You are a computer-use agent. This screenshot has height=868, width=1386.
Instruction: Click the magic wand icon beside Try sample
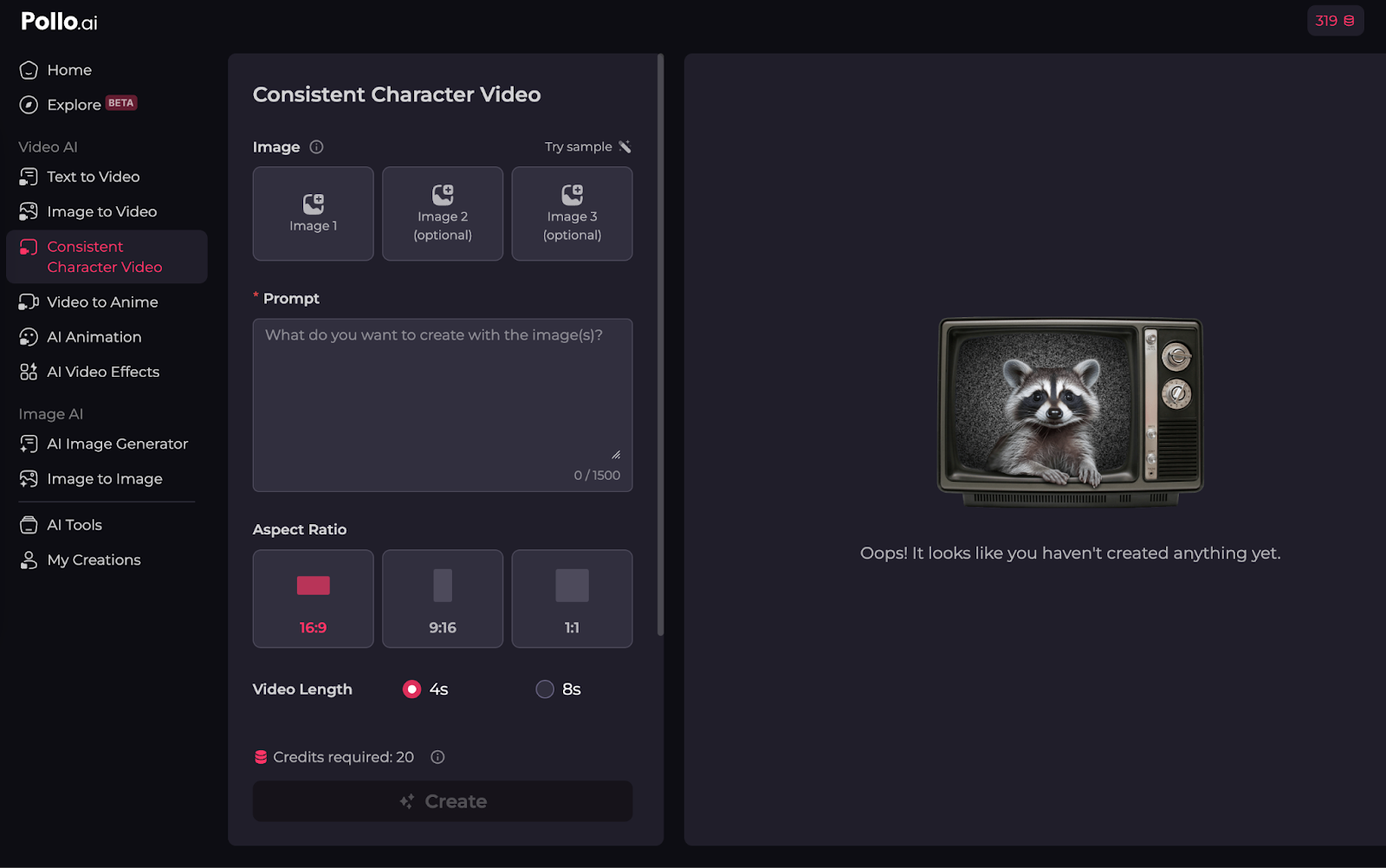[625, 146]
